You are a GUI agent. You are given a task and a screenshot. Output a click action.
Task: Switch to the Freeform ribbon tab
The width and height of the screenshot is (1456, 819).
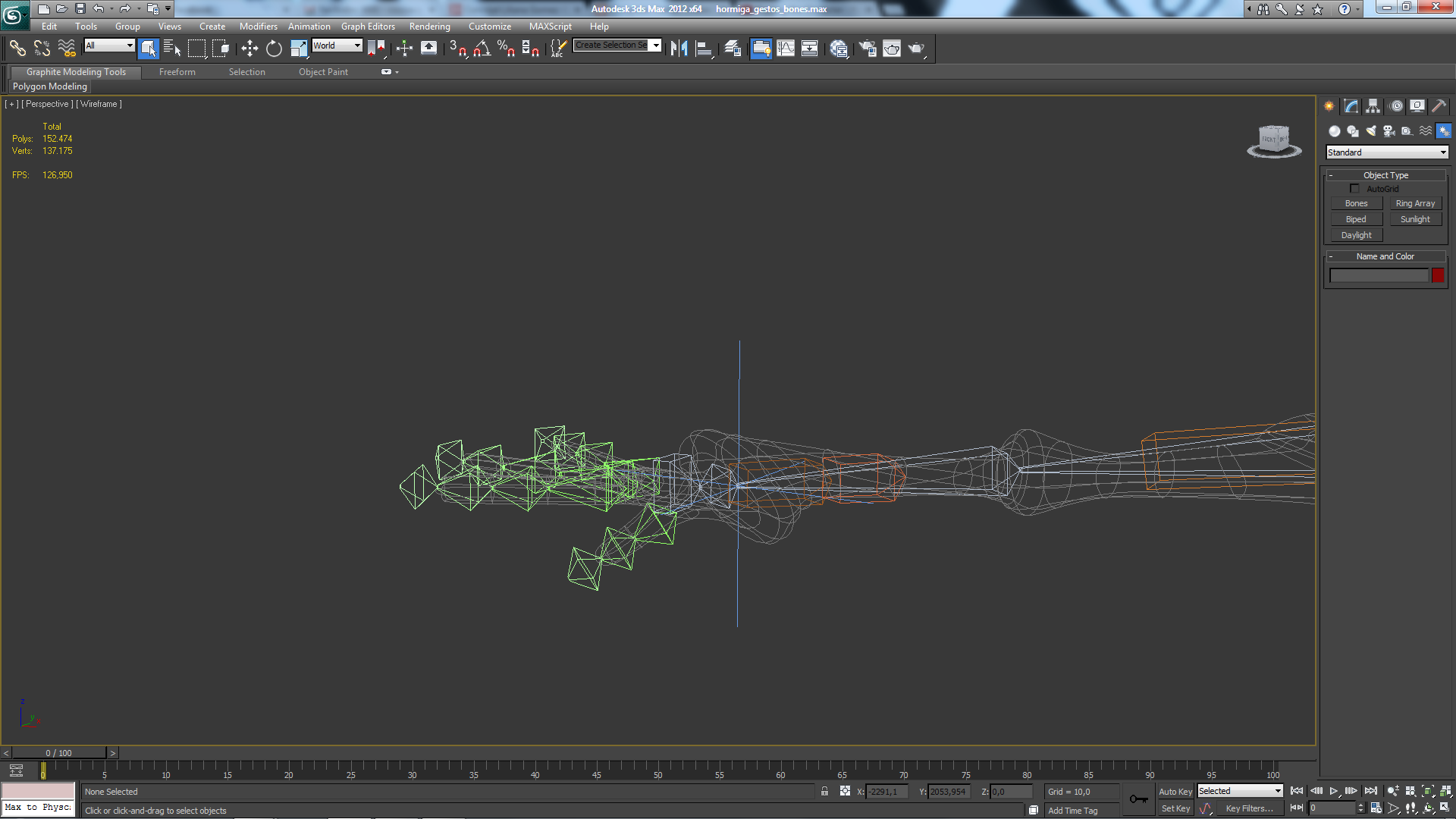coord(177,72)
